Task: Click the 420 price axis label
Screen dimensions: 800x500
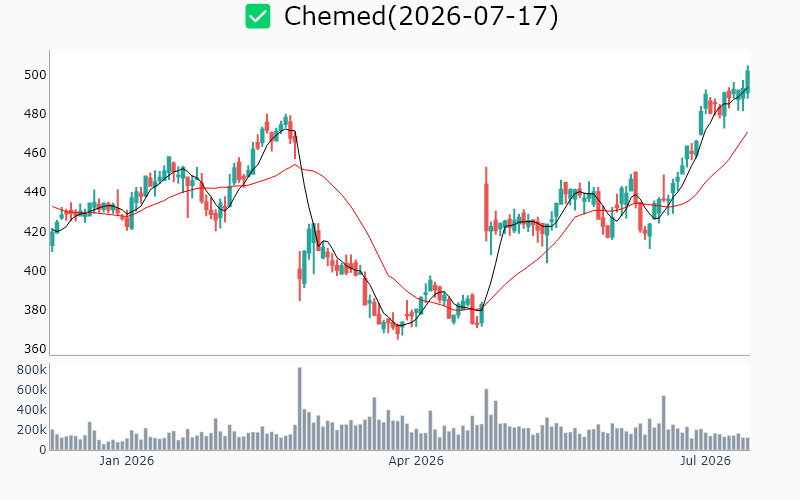Action: pos(35,232)
